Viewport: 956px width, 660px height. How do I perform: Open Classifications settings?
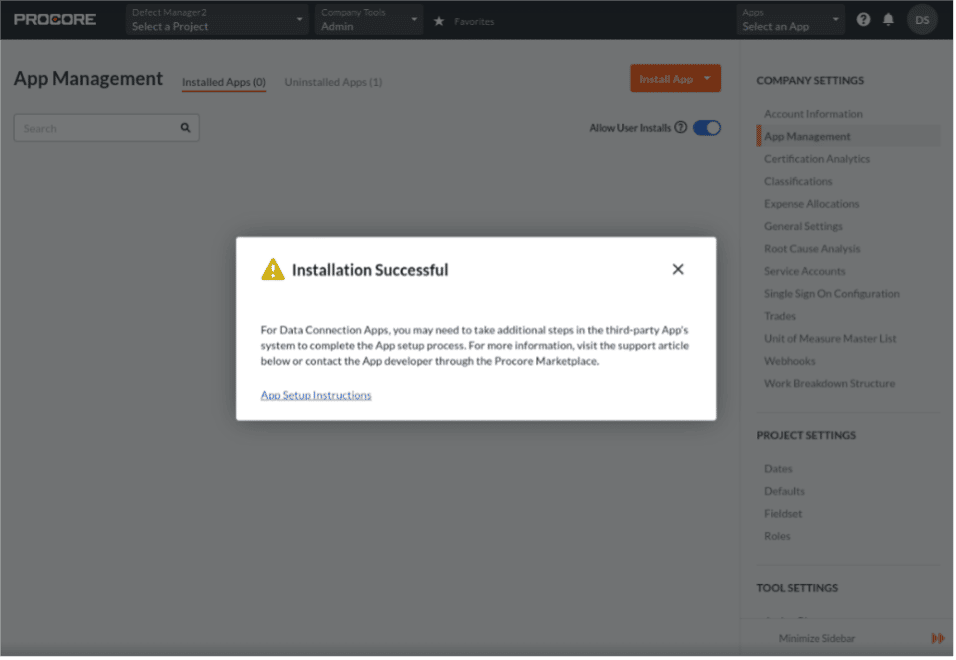tap(799, 182)
